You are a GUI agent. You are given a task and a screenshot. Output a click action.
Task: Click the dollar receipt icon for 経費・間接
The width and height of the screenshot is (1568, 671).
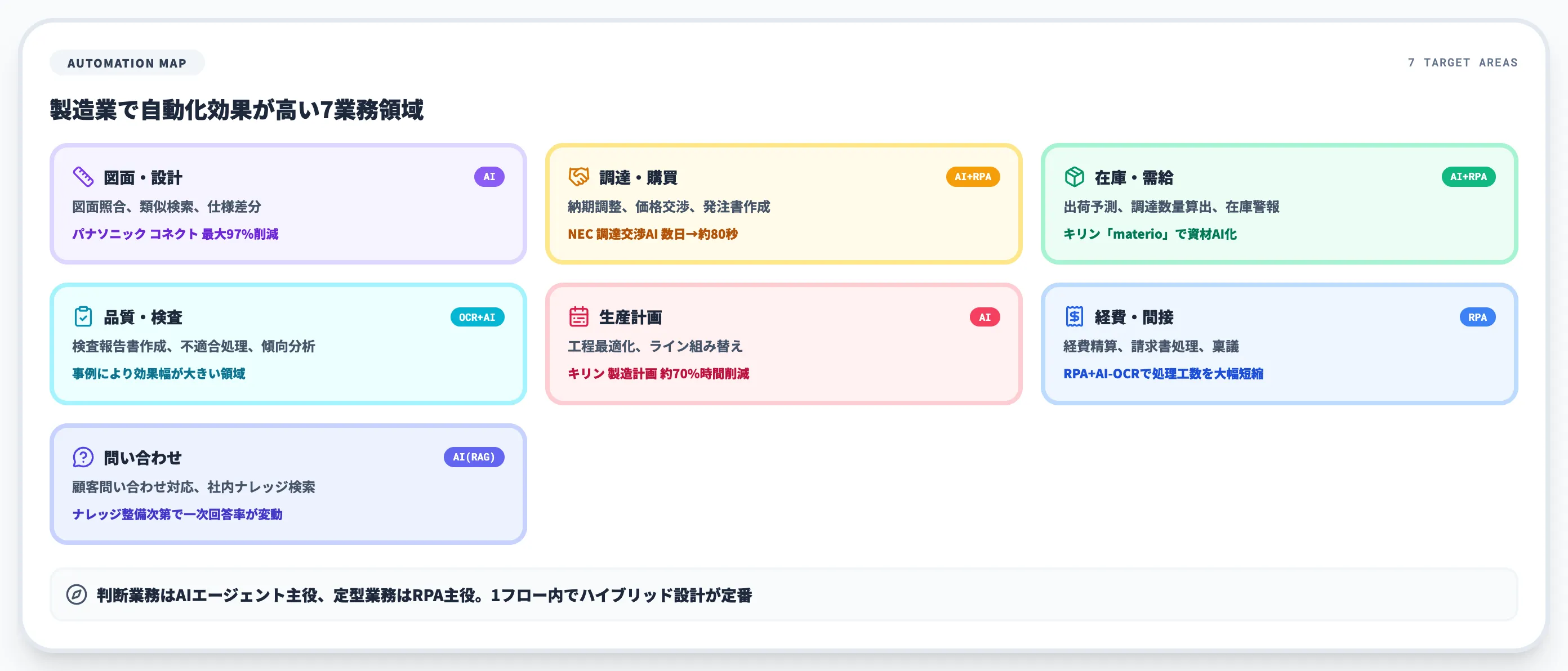pos(1075,316)
